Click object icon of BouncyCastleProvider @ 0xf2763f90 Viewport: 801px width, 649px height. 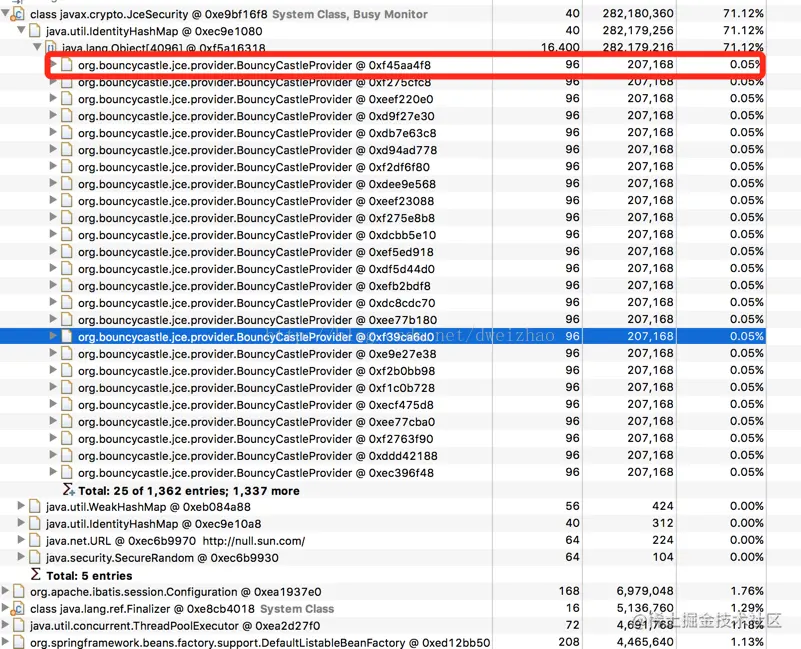66,438
